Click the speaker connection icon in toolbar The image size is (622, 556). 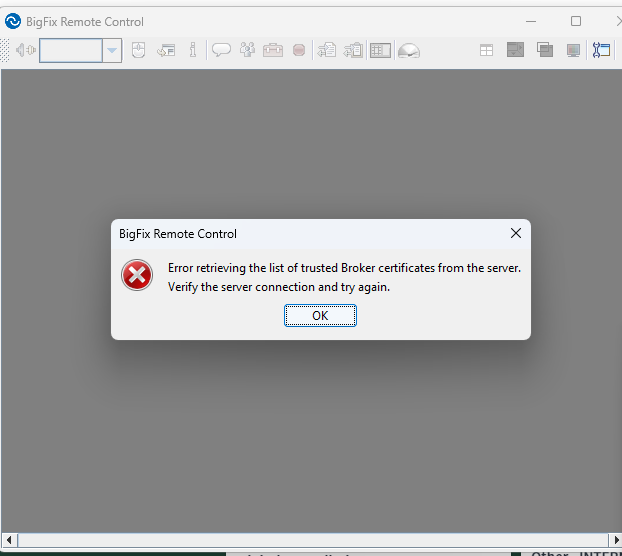pyautogui.click(x=25, y=50)
